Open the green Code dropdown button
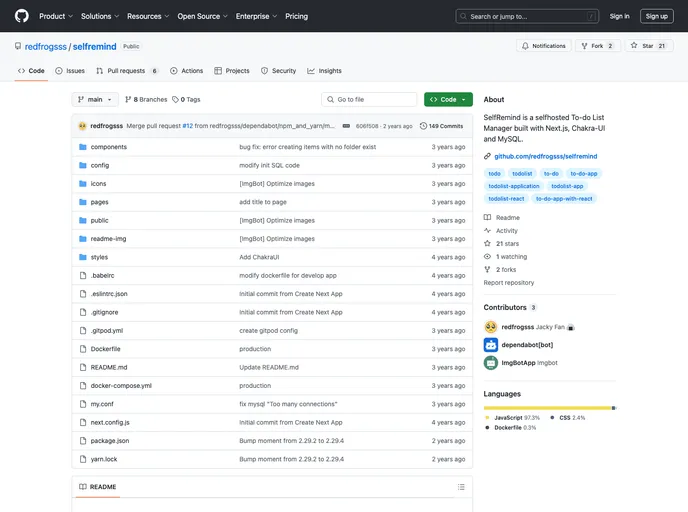The height and width of the screenshot is (512, 688). (448, 100)
